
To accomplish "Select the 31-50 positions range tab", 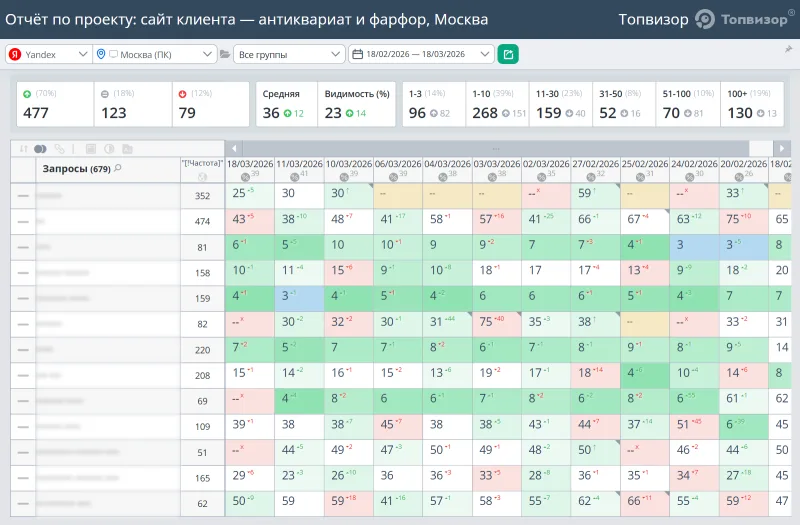I will click(x=624, y=104).
